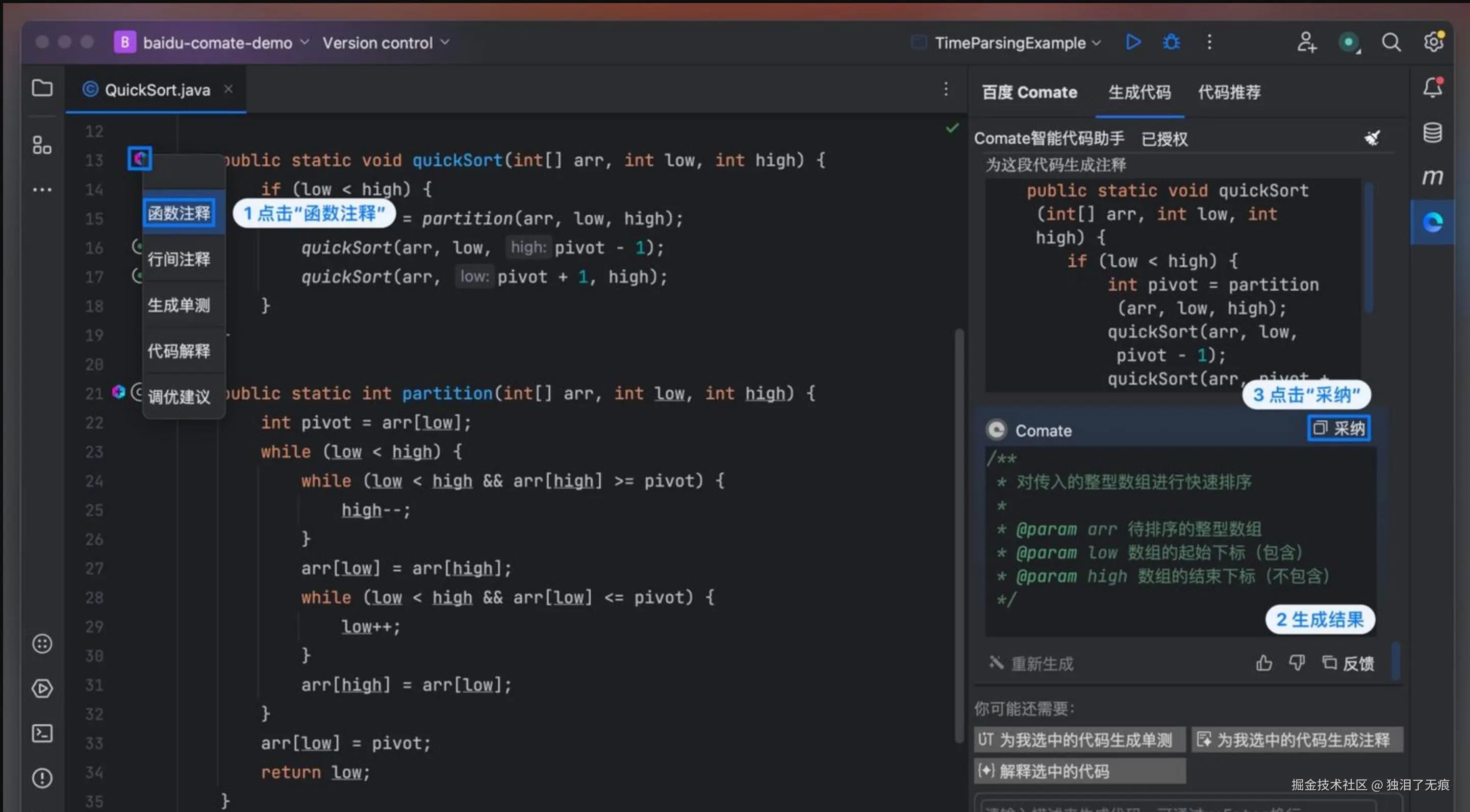Open the Notifications bell icon

(1432, 88)
